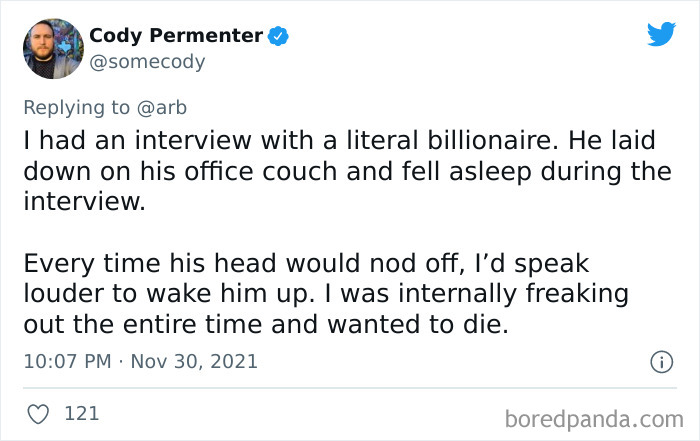Open the @somecody handle
This screenshot has height=441, width=700.
(x=147, y=62)
